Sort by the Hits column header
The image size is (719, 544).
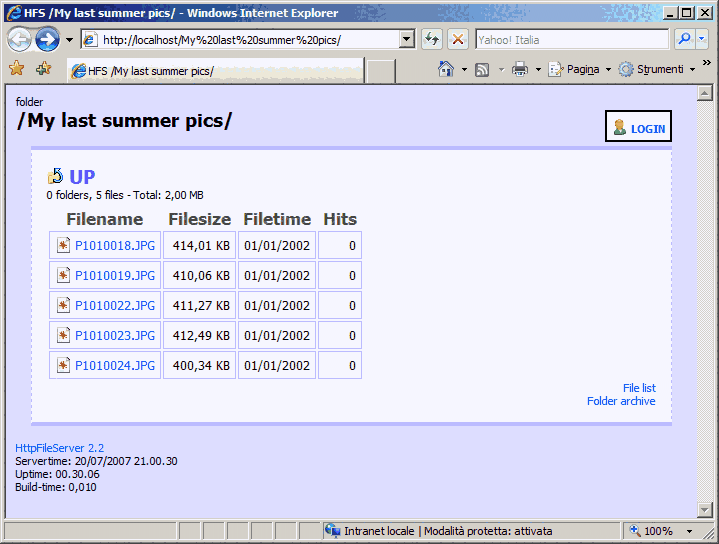pyautogui.click(x=340, y=219)
